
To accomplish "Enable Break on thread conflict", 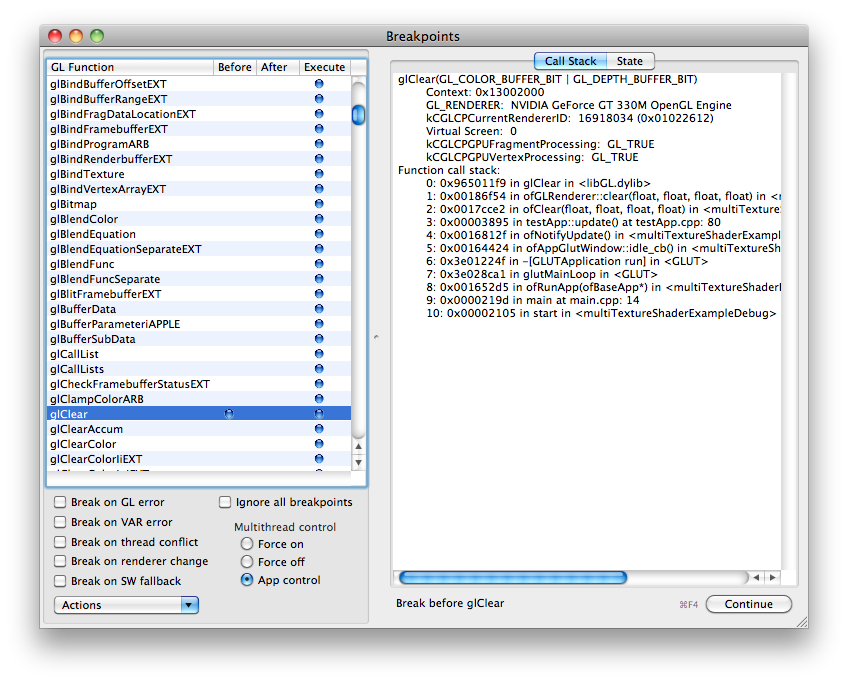I will (x=60, y=542).
